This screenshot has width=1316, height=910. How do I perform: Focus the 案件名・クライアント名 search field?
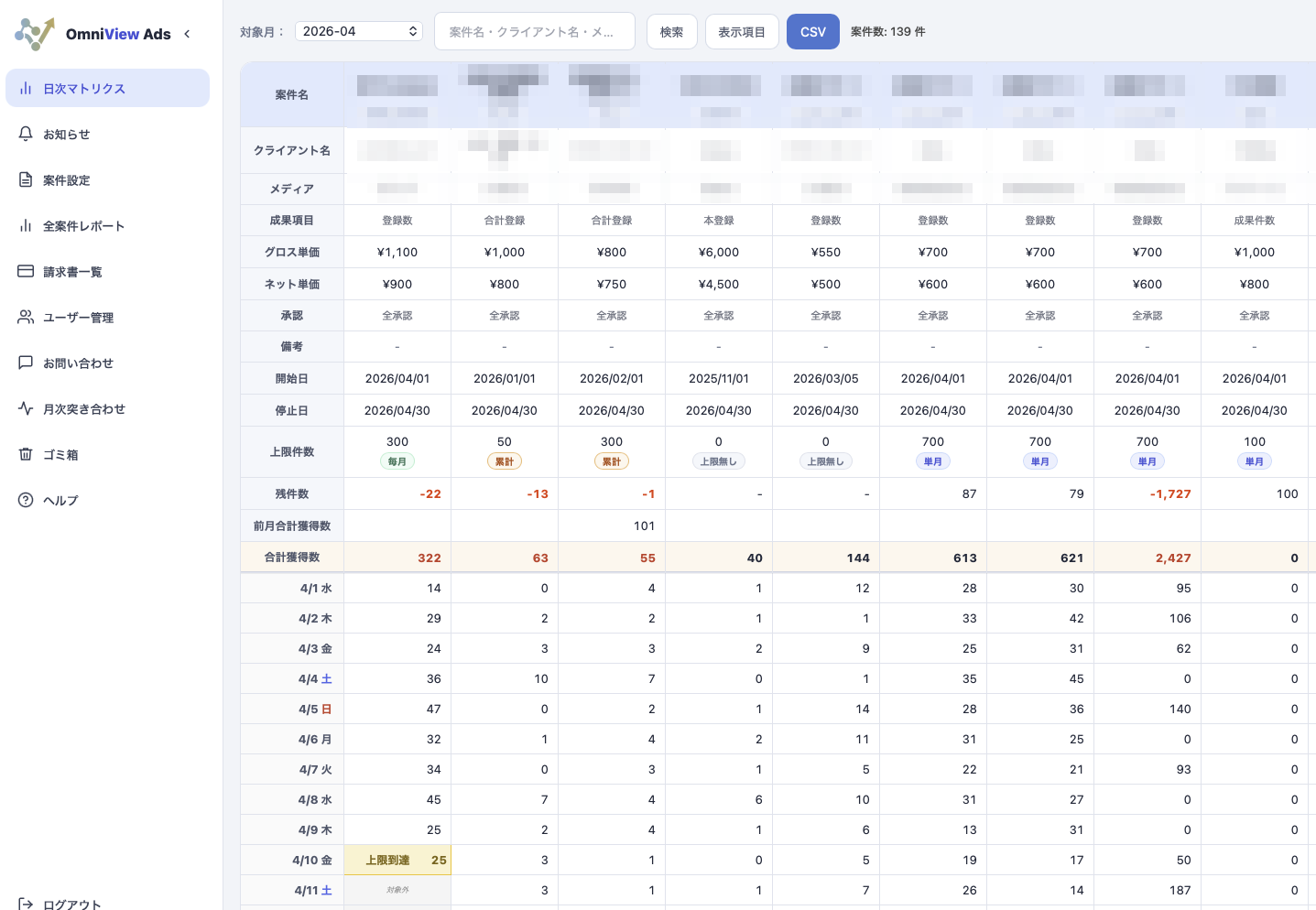pos(535,31)
